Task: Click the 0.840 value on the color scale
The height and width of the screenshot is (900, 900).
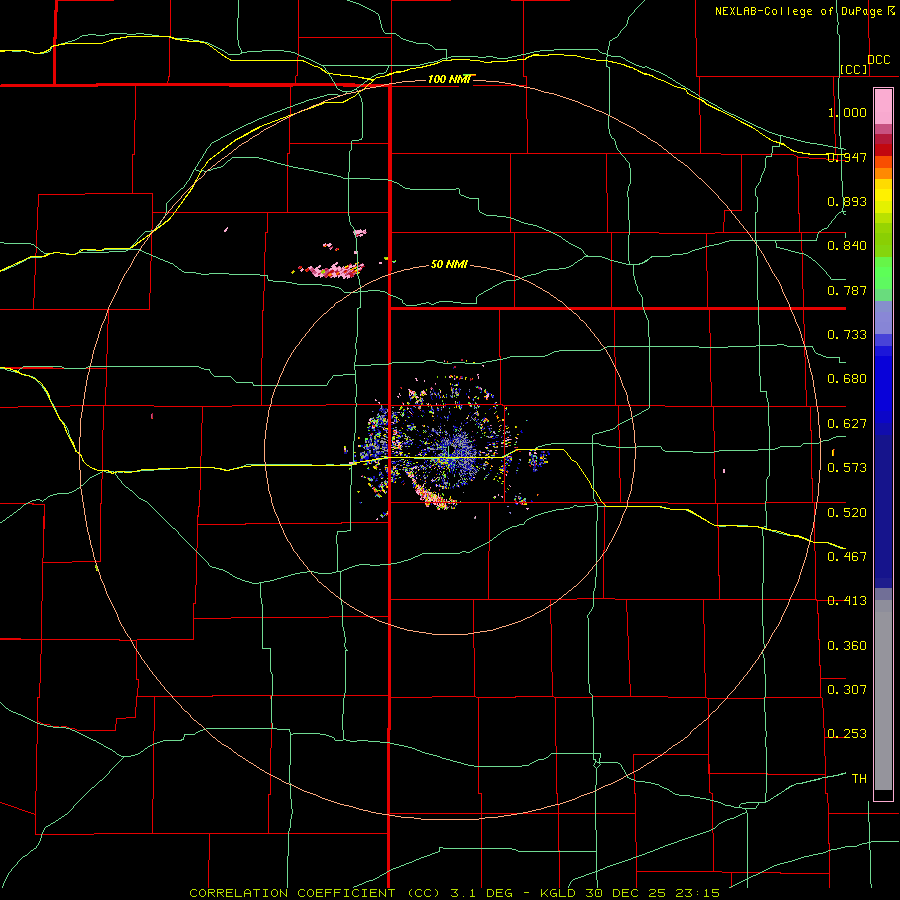Action: 847,246
